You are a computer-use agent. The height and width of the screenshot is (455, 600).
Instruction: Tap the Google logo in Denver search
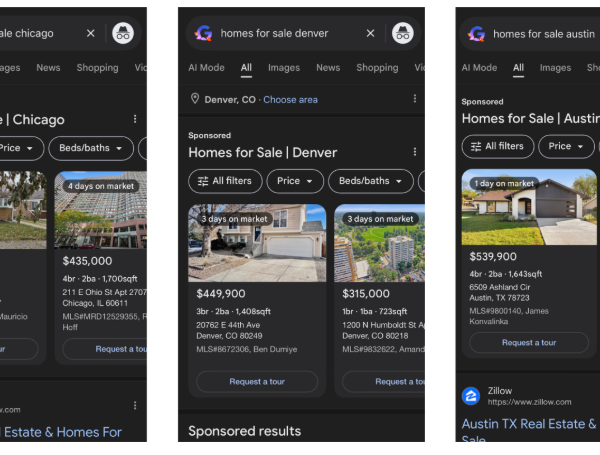coord(204,33)
